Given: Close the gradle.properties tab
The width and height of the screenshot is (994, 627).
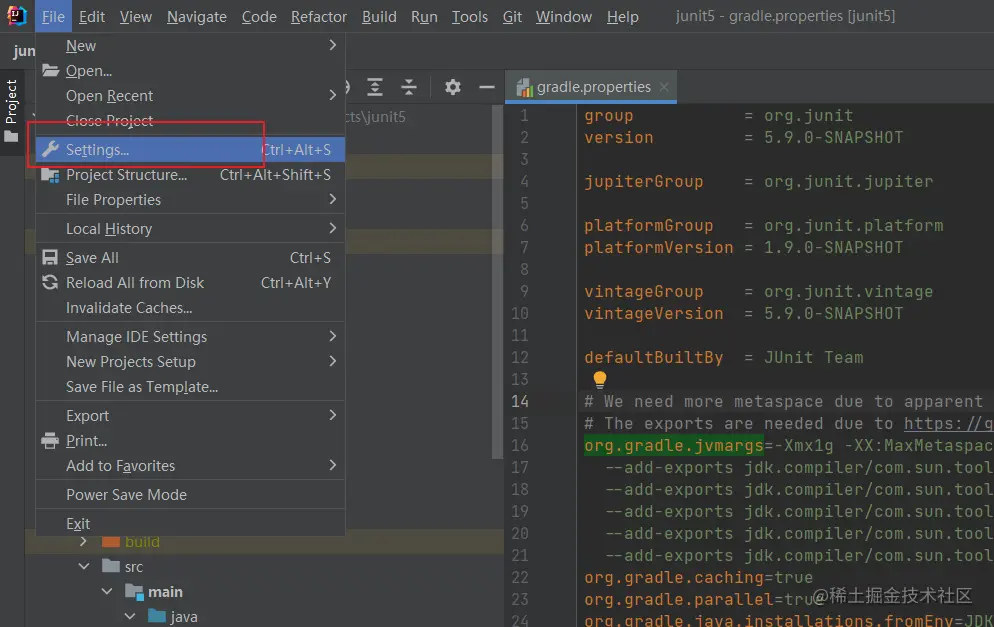Looking at the screenshot, I should (664, 87).
